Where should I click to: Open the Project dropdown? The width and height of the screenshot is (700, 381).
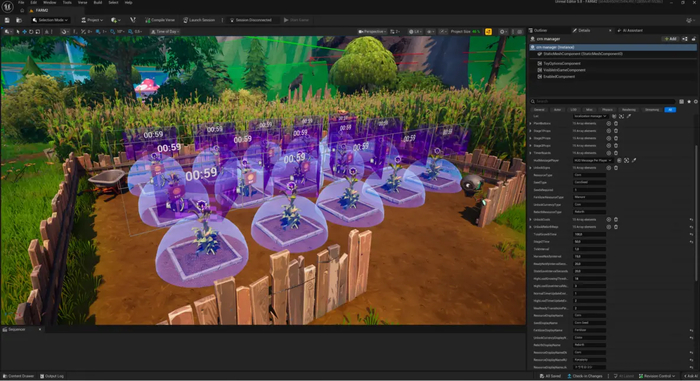point(92,20)
